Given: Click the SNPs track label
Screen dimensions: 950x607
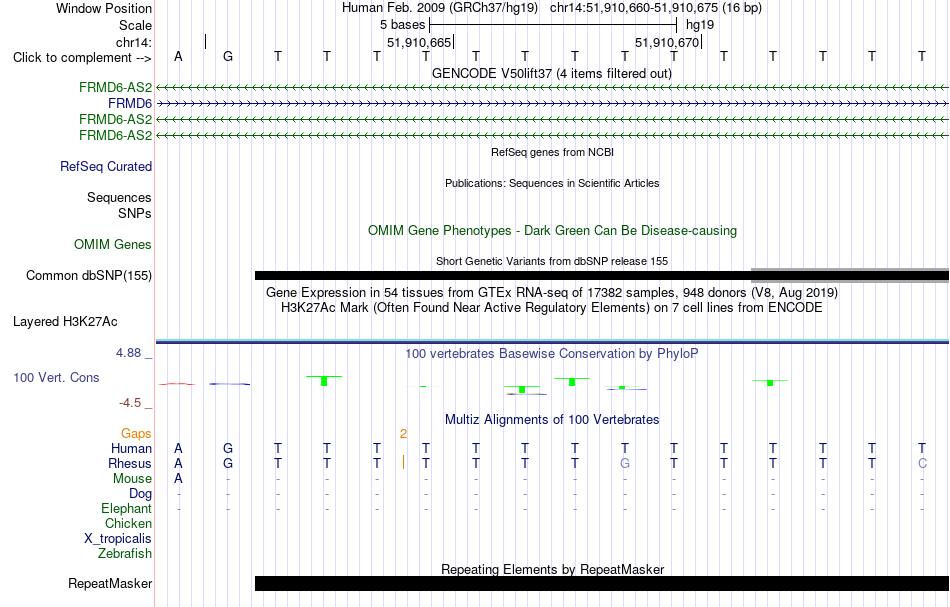Looking at the screenshot, I should pyautogui.click(x=135, y=213).
